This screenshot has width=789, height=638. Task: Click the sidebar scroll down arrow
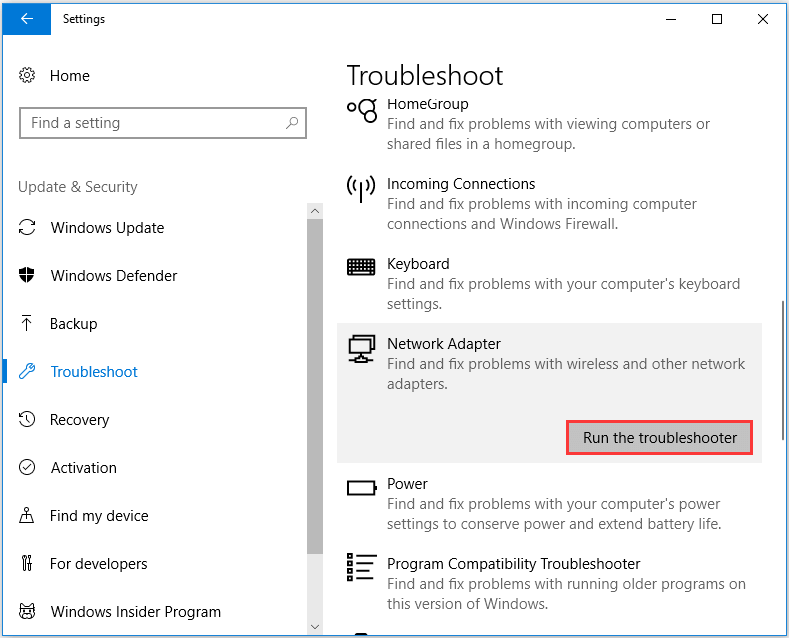(315, 626)
